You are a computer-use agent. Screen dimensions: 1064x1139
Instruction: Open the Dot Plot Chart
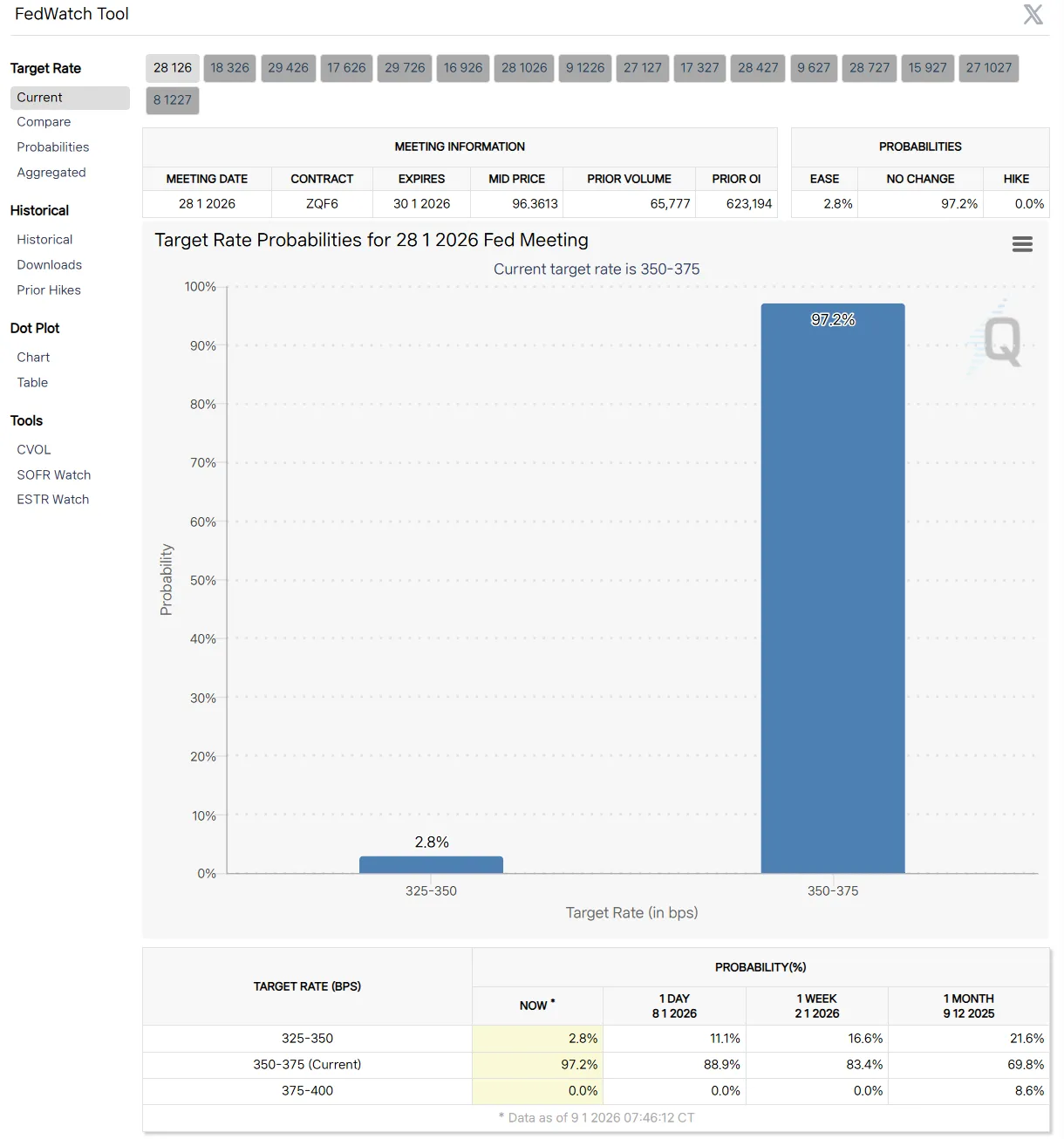click(x=33, y=358)
